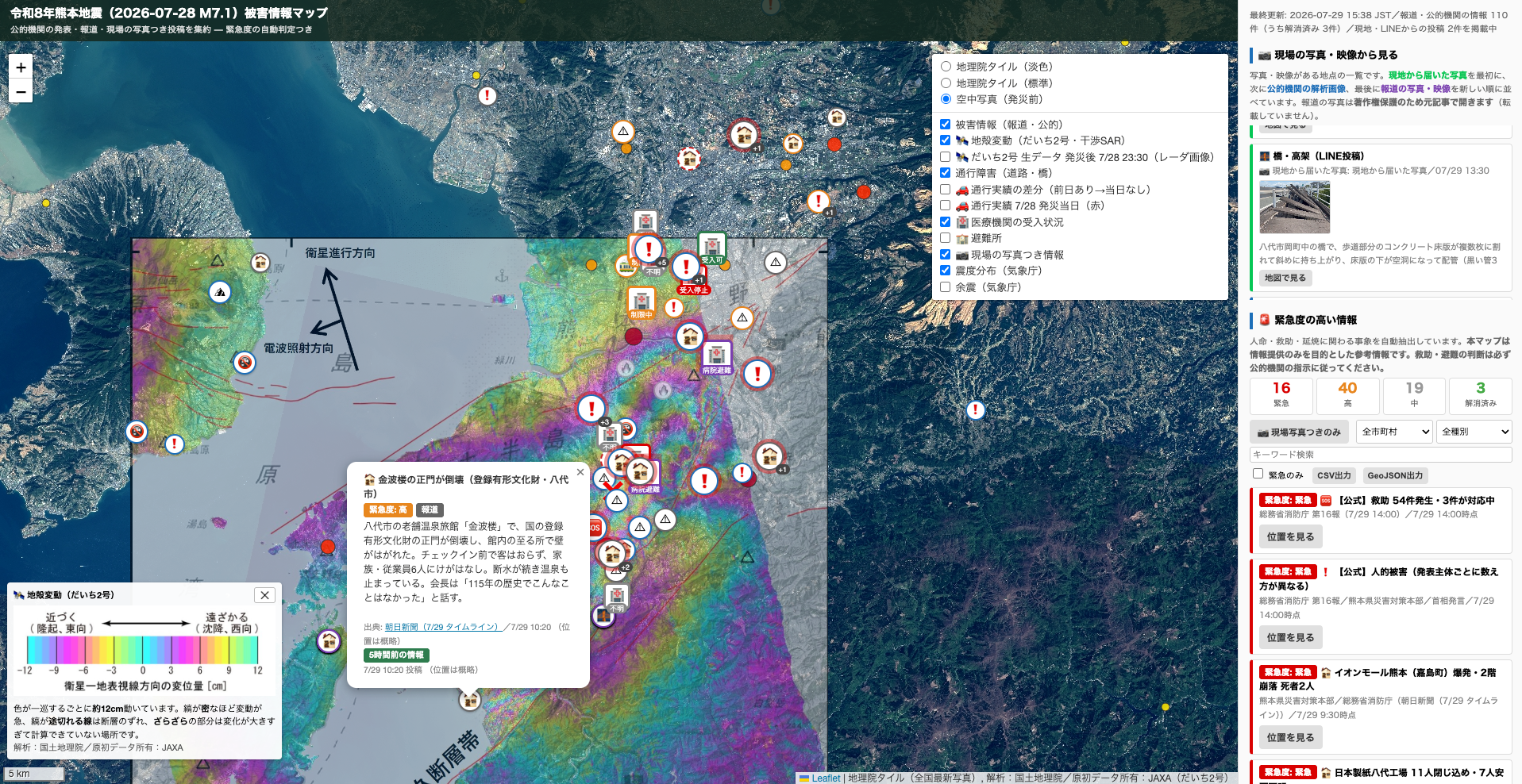Click the house marker left of 衛星進行方向
Viewport: 1522px width, 784px height.
pos(260,262)
